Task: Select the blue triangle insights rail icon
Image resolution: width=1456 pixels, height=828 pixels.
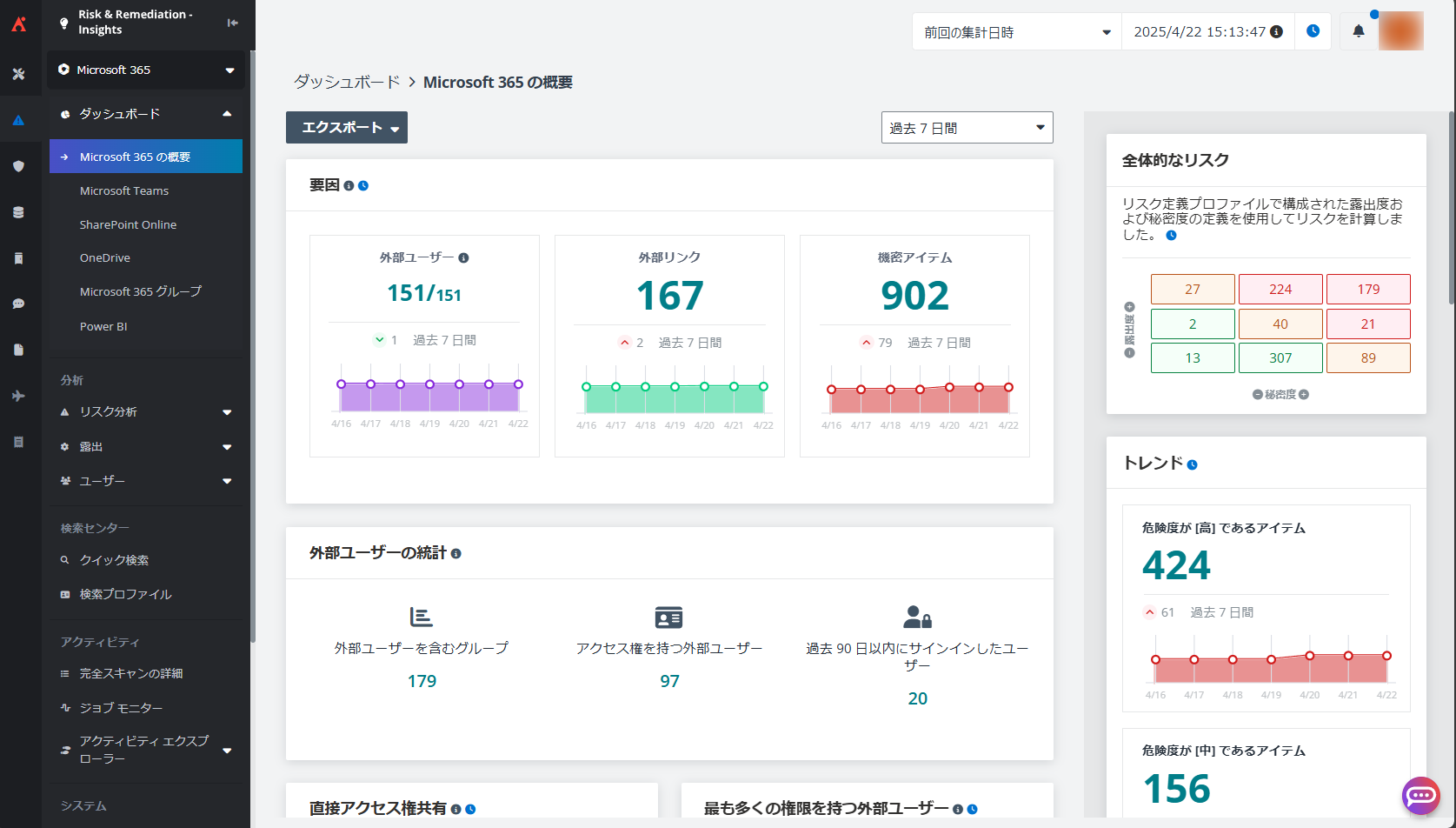Action: coord(18,120)
